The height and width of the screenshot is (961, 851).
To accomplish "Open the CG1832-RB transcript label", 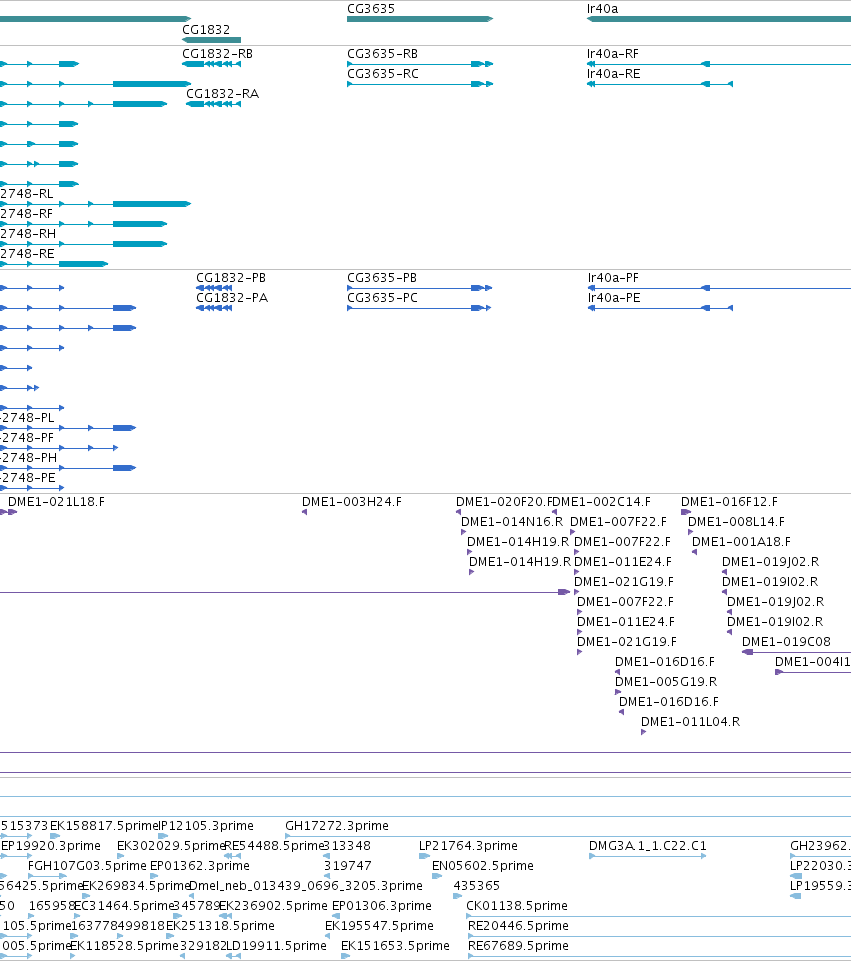I will [217, 53].
